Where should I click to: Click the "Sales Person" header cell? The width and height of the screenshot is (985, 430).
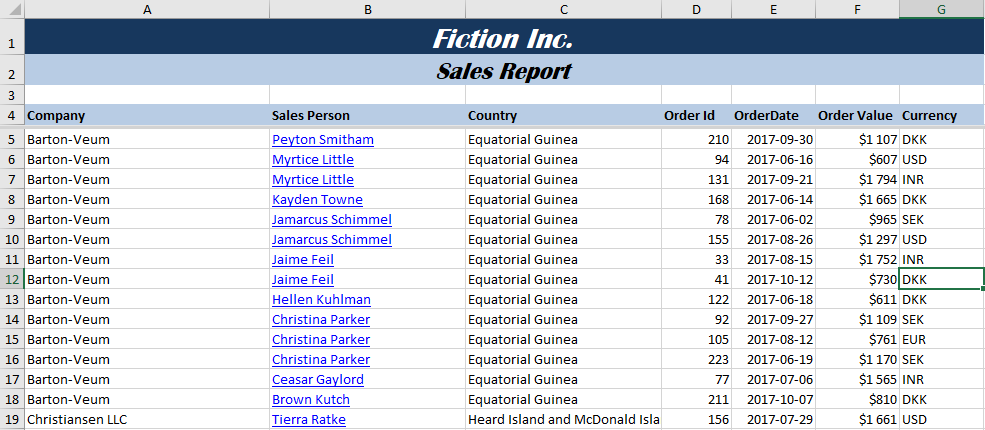[x=366, y=116]
